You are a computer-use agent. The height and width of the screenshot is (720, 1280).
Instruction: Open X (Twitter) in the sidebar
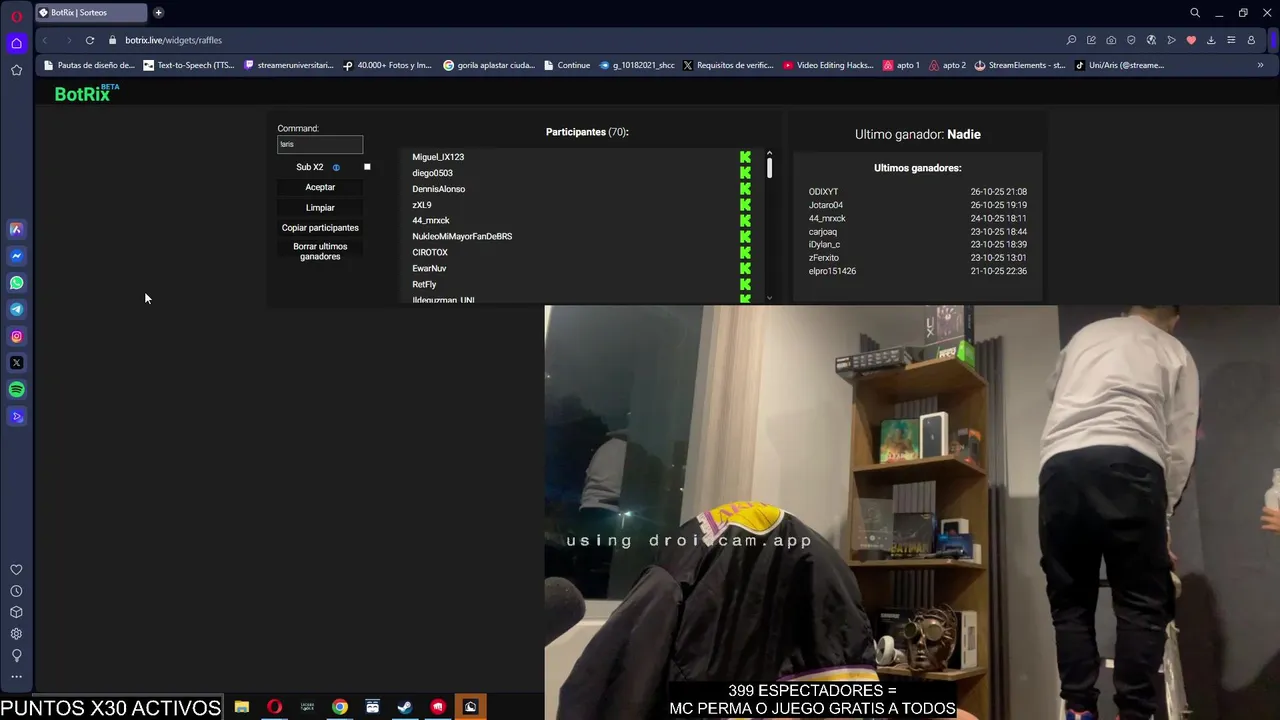tap(16, 363)
